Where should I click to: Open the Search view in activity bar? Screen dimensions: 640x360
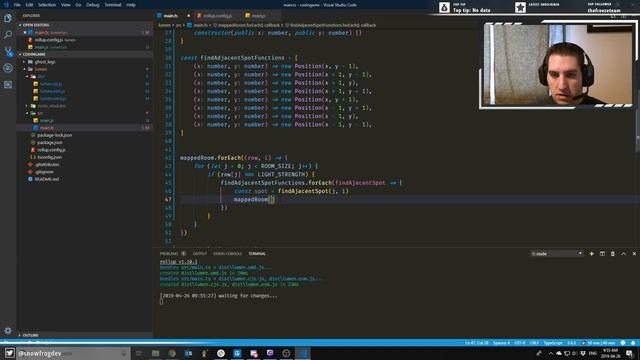pos(8,35)
